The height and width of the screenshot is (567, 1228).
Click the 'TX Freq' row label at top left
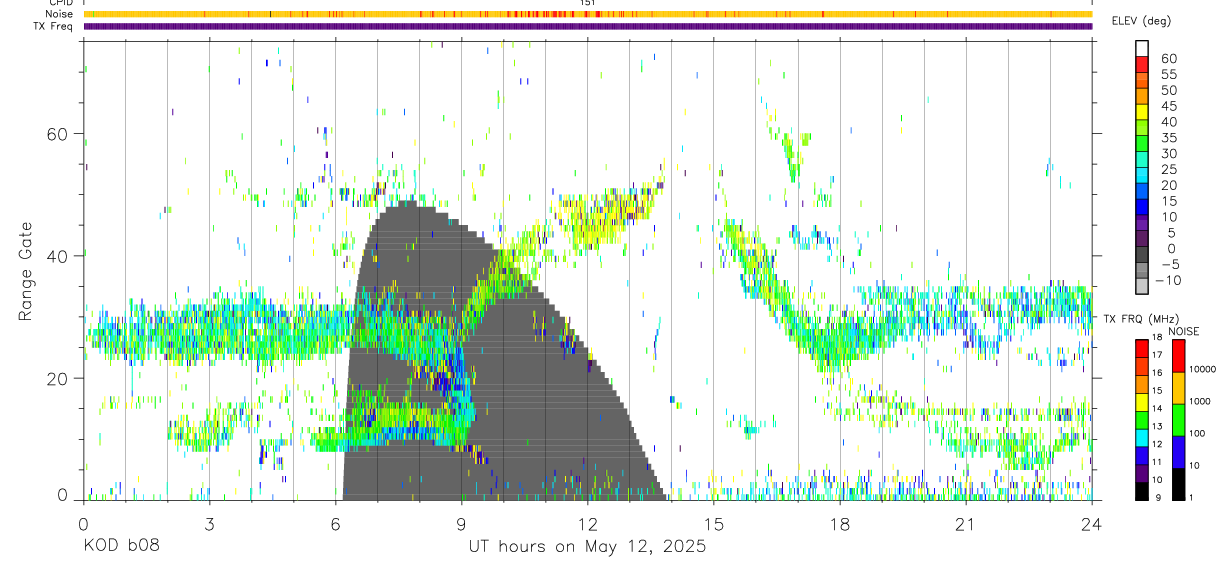[x=54, y=26]
